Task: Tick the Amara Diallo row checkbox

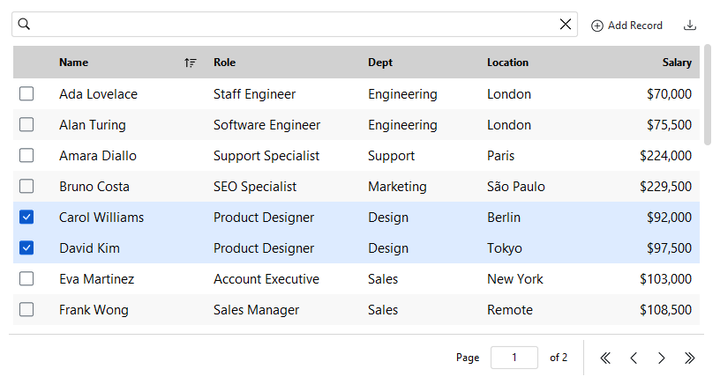Action: tap(27, 155)
